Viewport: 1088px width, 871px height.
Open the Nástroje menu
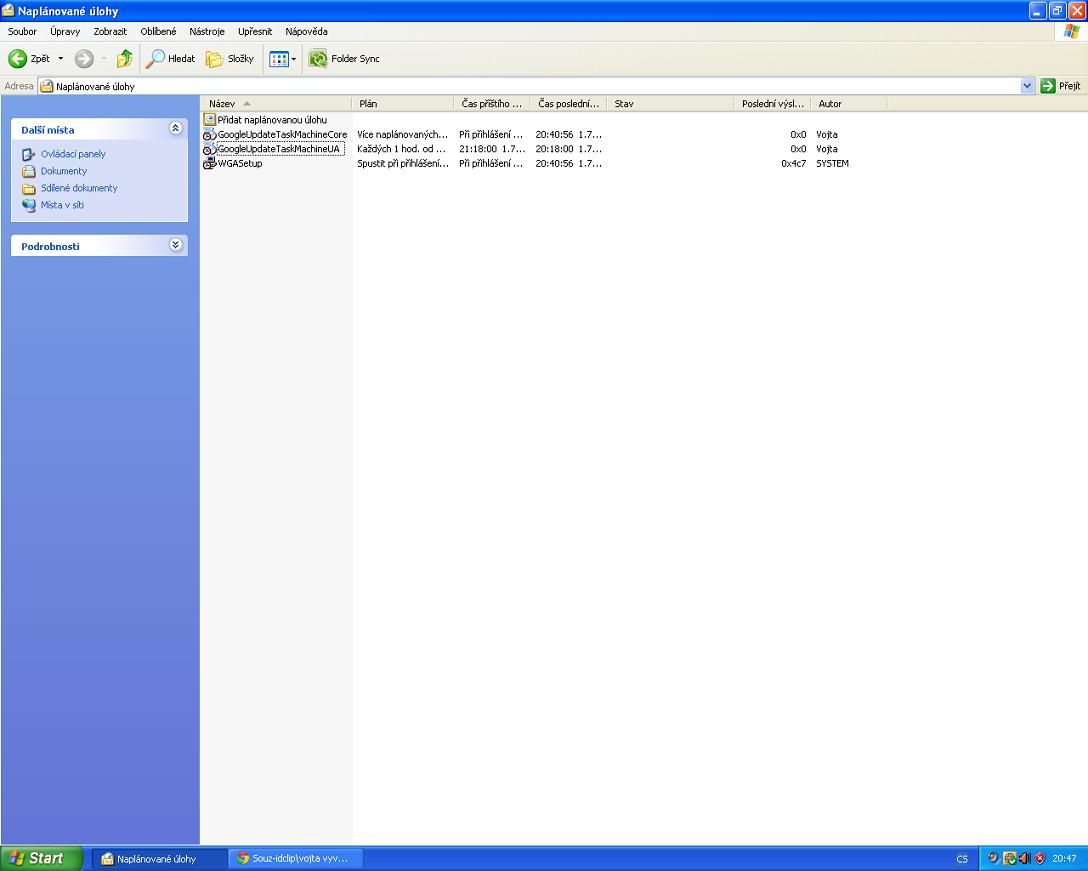pyautogui.click(x=207, y=31)
